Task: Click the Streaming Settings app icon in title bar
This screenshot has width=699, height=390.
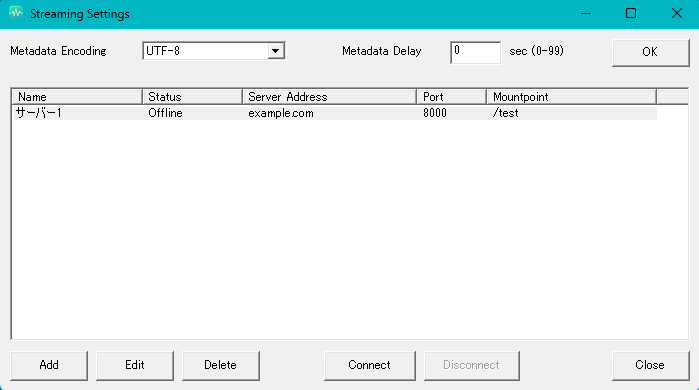Action: (16, 13)
